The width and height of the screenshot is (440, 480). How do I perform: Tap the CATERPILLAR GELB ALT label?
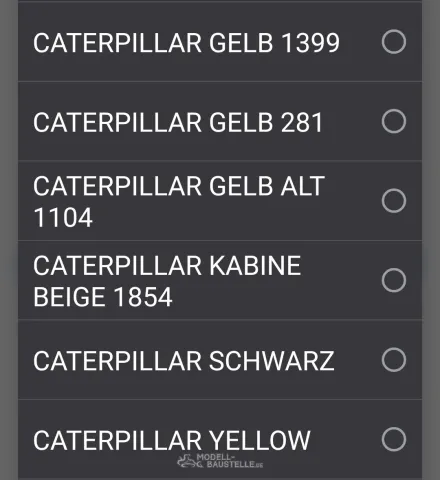tap(179, 186)
